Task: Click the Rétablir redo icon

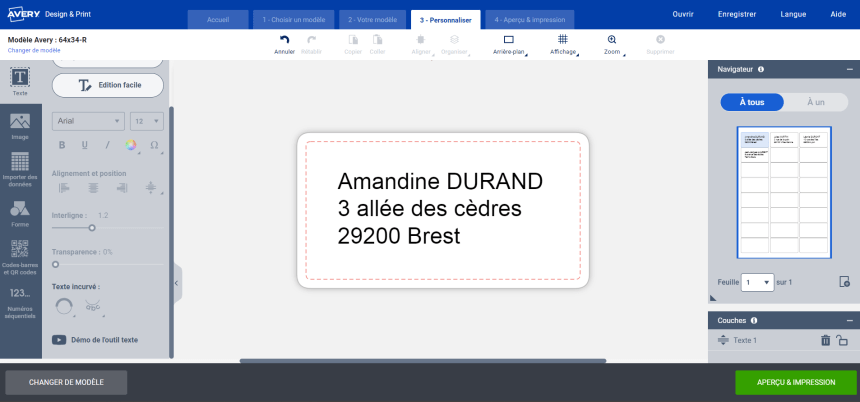Action: coord(311,40)
